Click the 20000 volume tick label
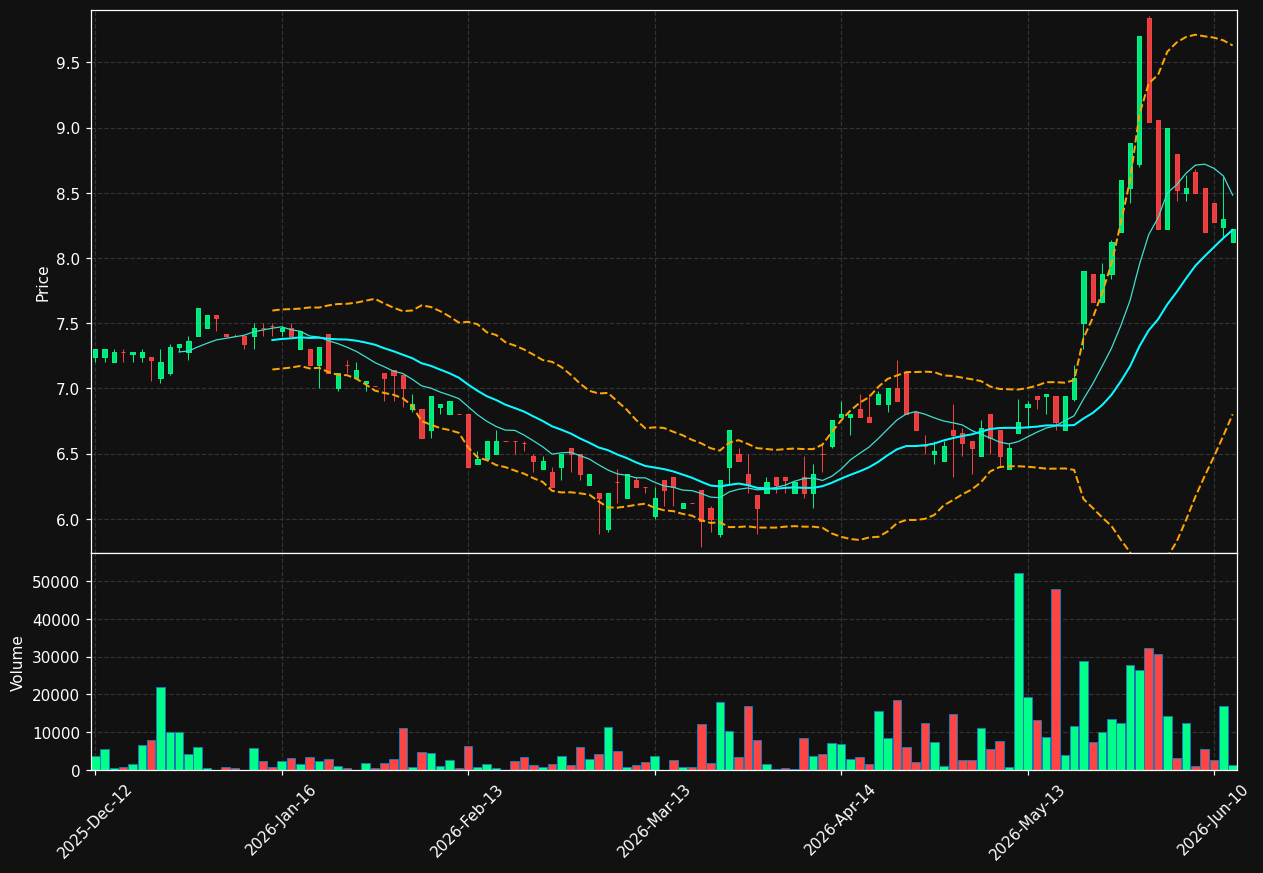 point(58,695)
